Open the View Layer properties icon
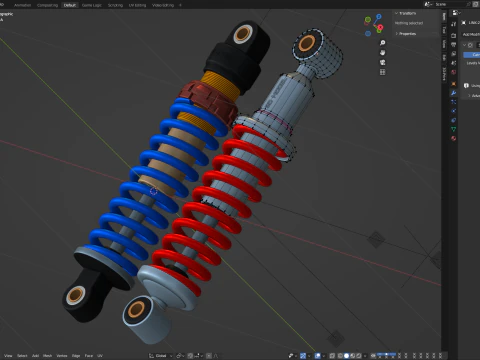Screen dimensions: 480x360 (453, 54)
